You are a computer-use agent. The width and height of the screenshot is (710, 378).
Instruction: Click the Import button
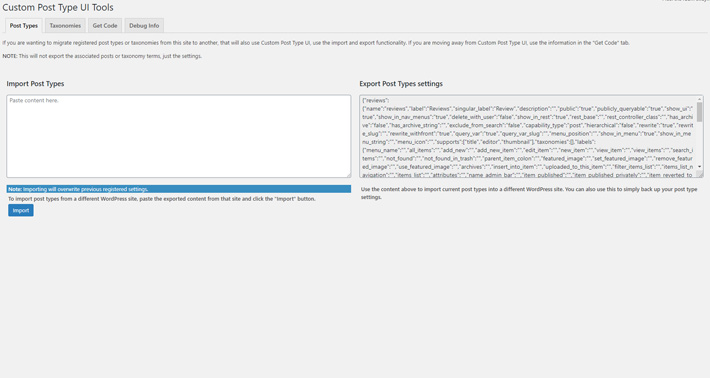coord(21,211)
